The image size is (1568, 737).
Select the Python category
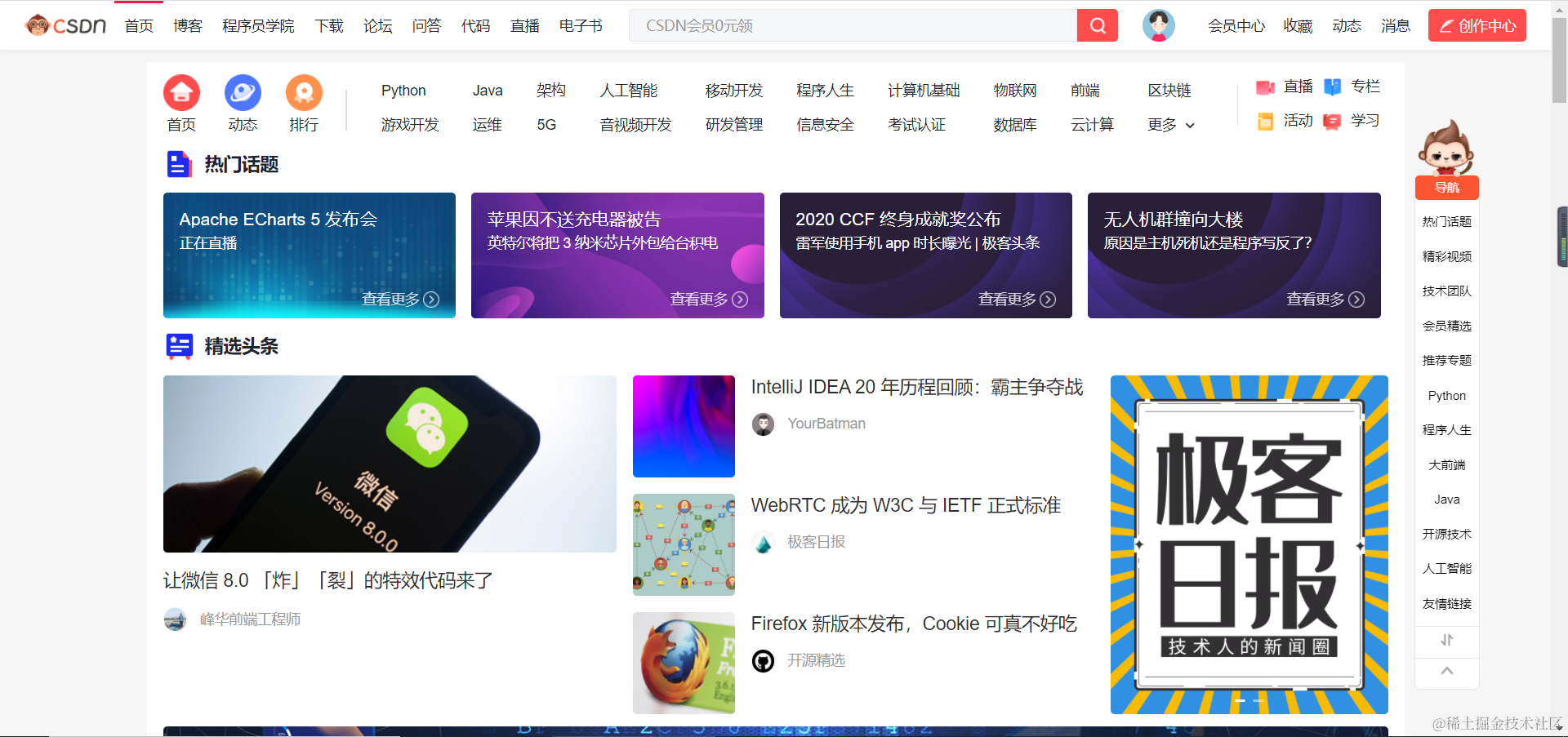(403, 91)
